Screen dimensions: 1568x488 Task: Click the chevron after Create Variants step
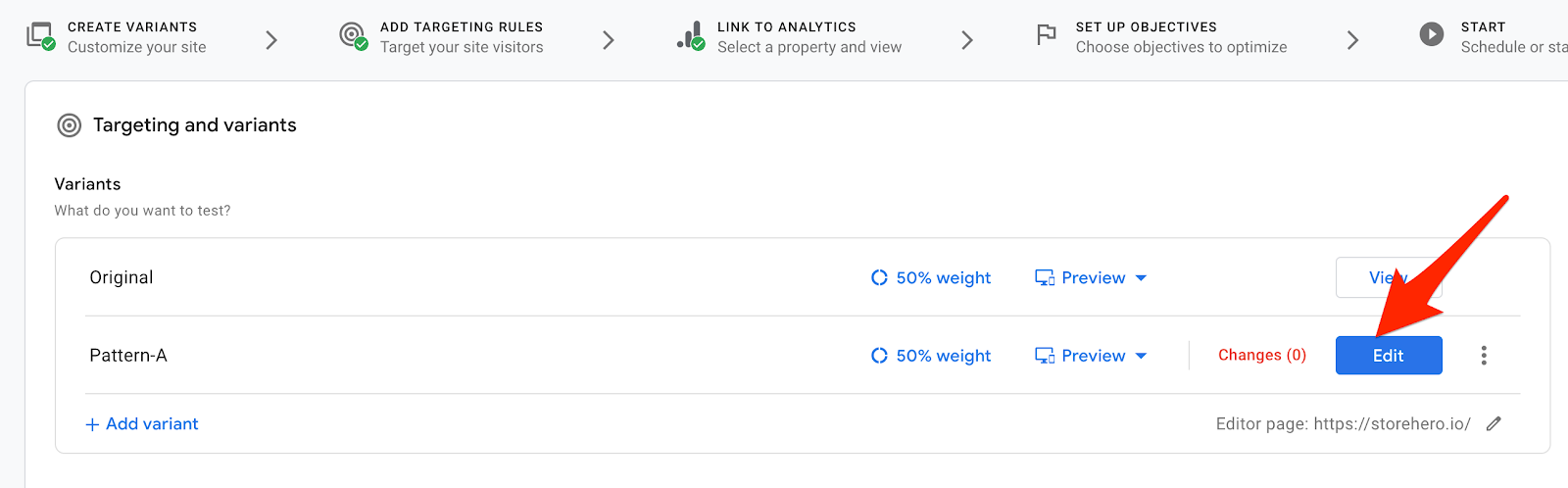point(271,39)
